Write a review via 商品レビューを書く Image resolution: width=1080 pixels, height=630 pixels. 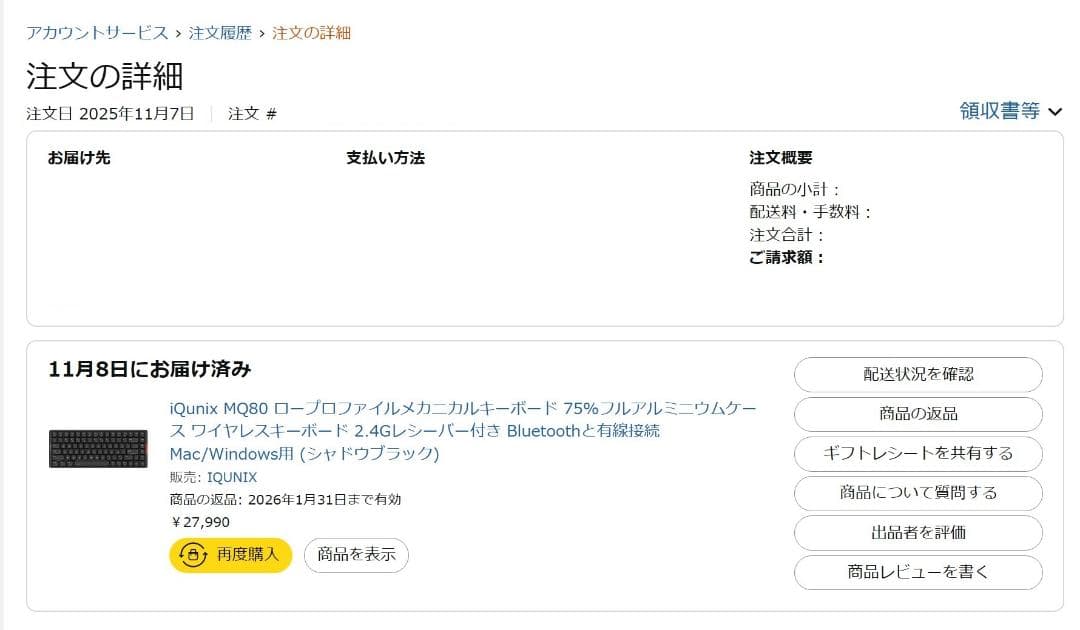pos(918,572)
